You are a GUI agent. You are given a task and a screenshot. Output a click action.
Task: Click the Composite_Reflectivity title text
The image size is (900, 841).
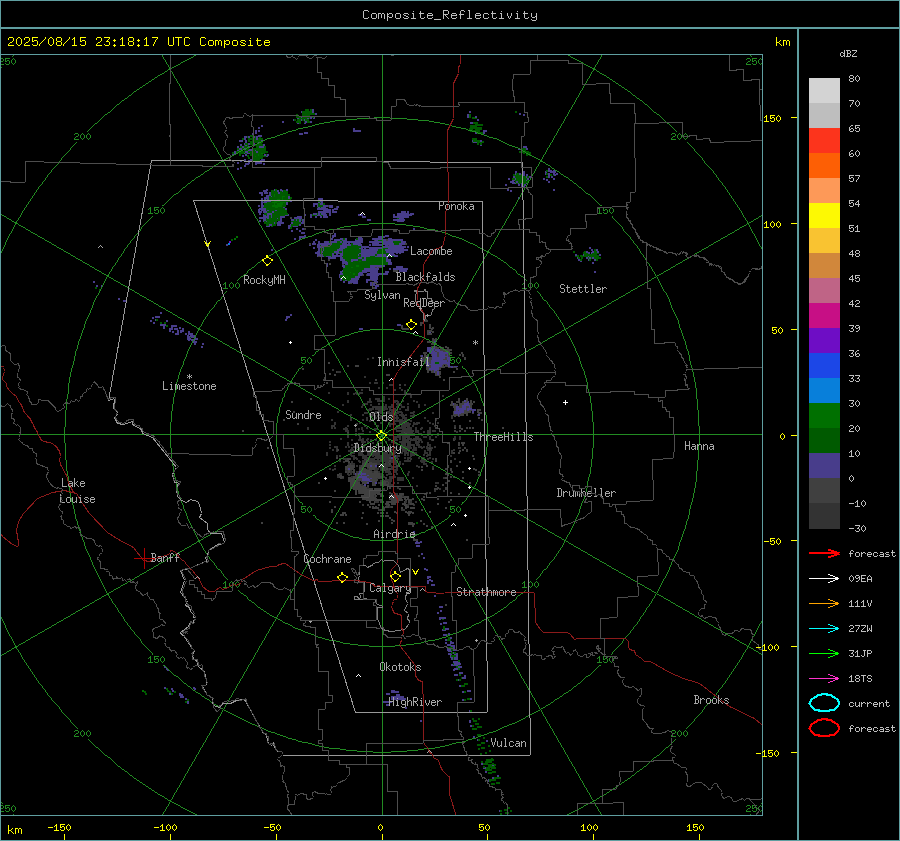pos(450,15)
